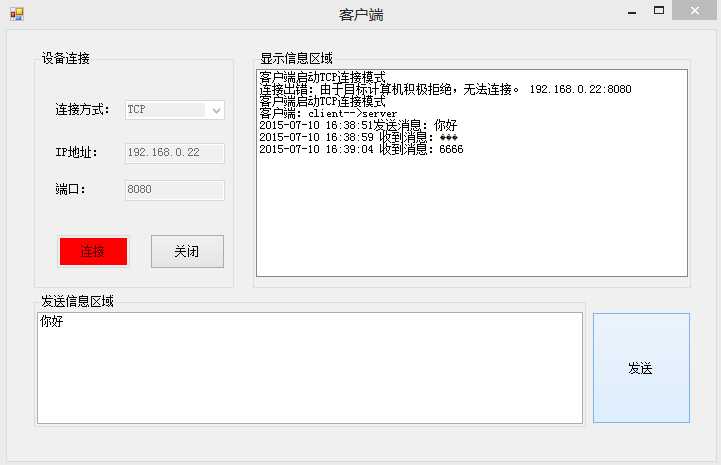Viewport: 721px width, 465px height.
Task: Click the log line '客户端: client-->server'
Action: tap(328, 113)
